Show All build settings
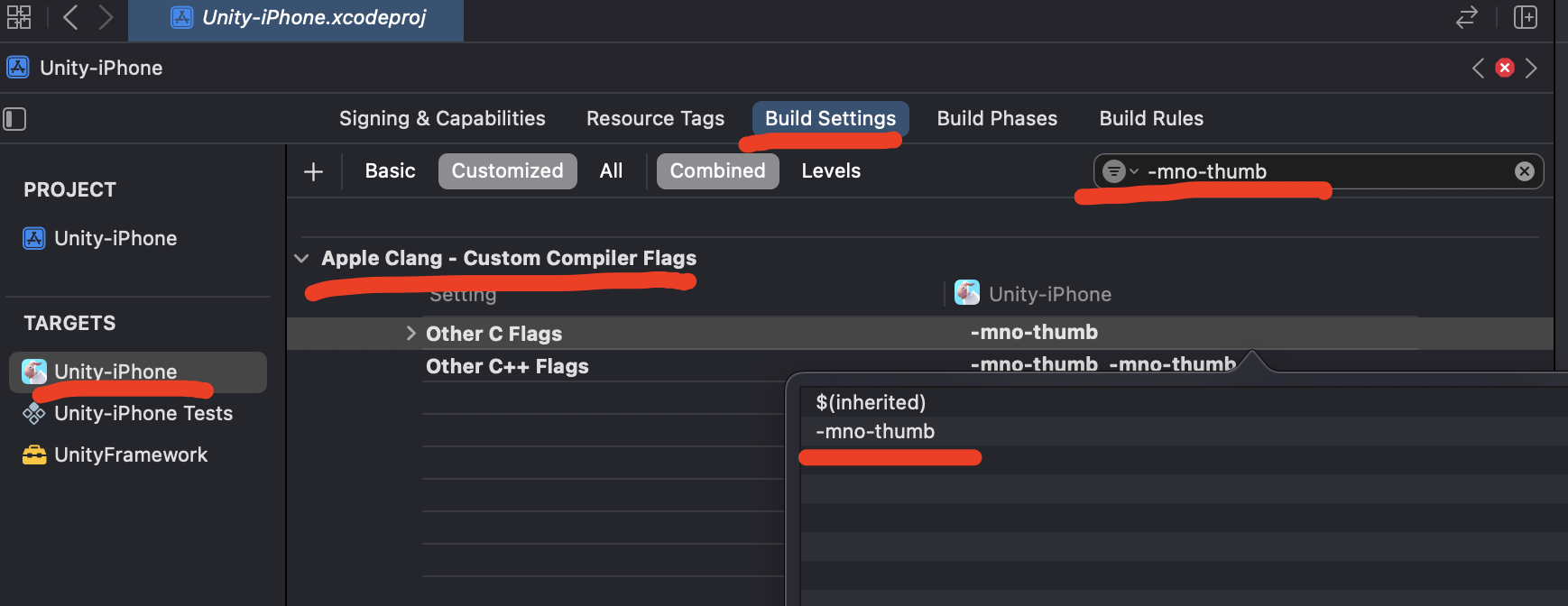Image resolution: width=1568 pixels, height=606 pixels. [x=611, y=170]
